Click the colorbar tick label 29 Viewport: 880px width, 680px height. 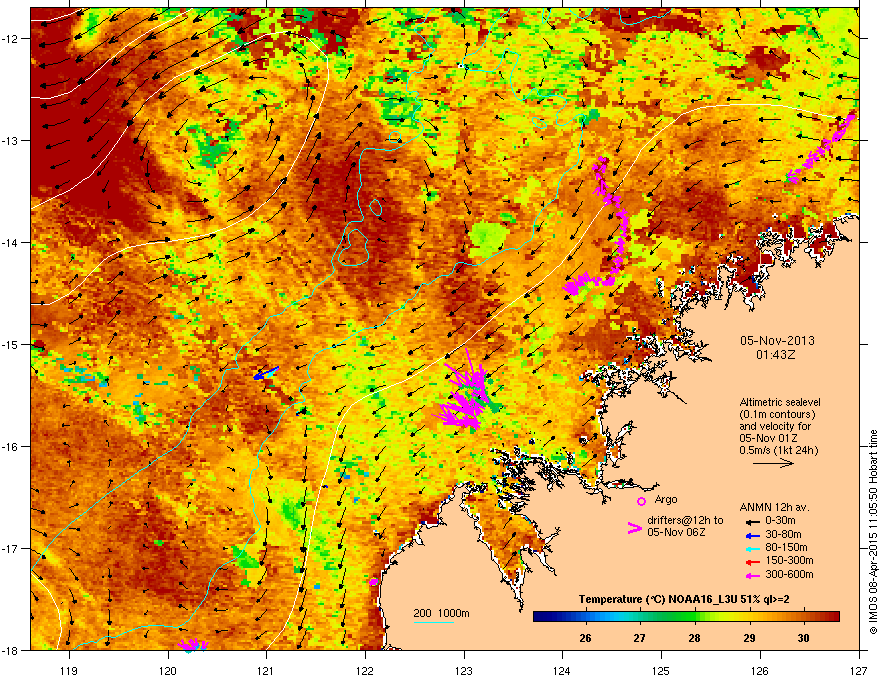749,638
